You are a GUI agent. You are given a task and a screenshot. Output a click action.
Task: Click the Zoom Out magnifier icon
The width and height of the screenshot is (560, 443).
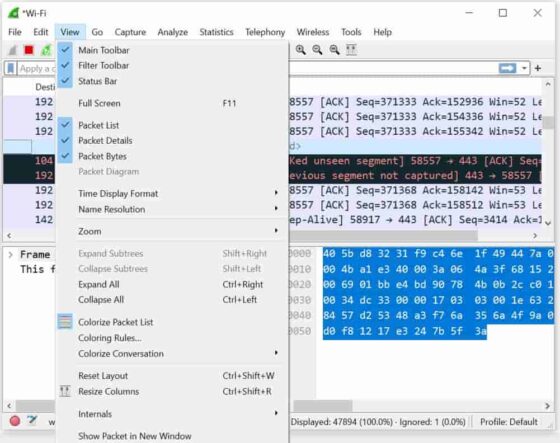[x=318, y=50]
